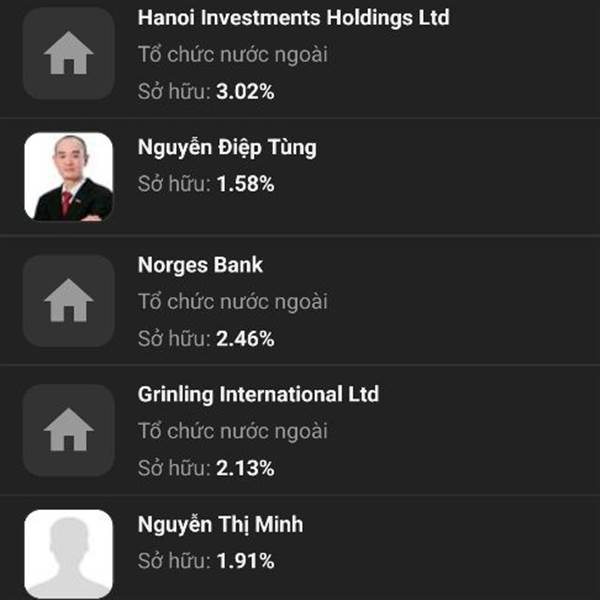Click "Sở hữu" label of Nguyễn Điệp Tùng
600x600 pixels.
[x=174, y=184]
